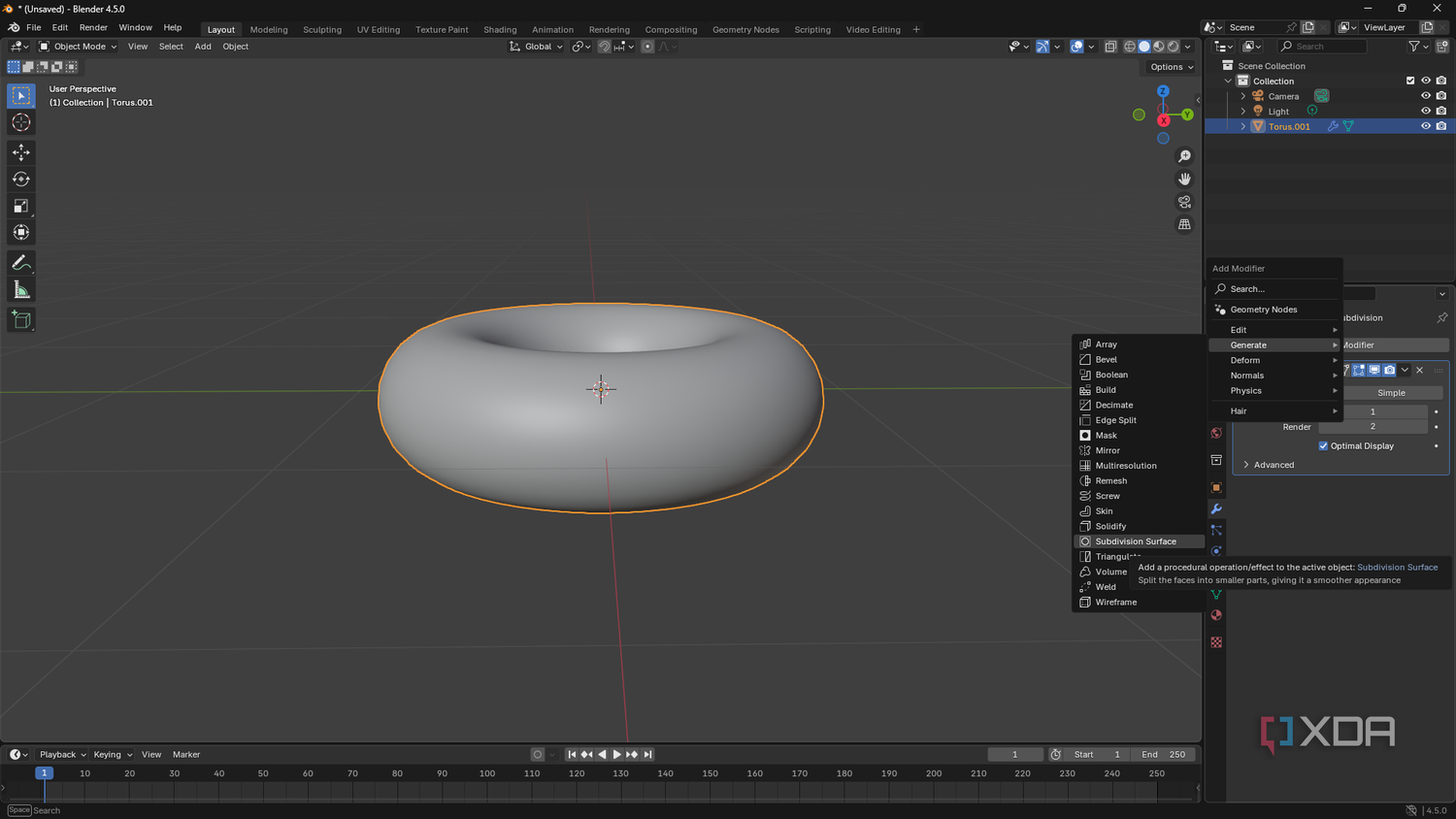Screen dimensions: 1456x819
Task: Click the pan view hand icon
Action: 1184,179
